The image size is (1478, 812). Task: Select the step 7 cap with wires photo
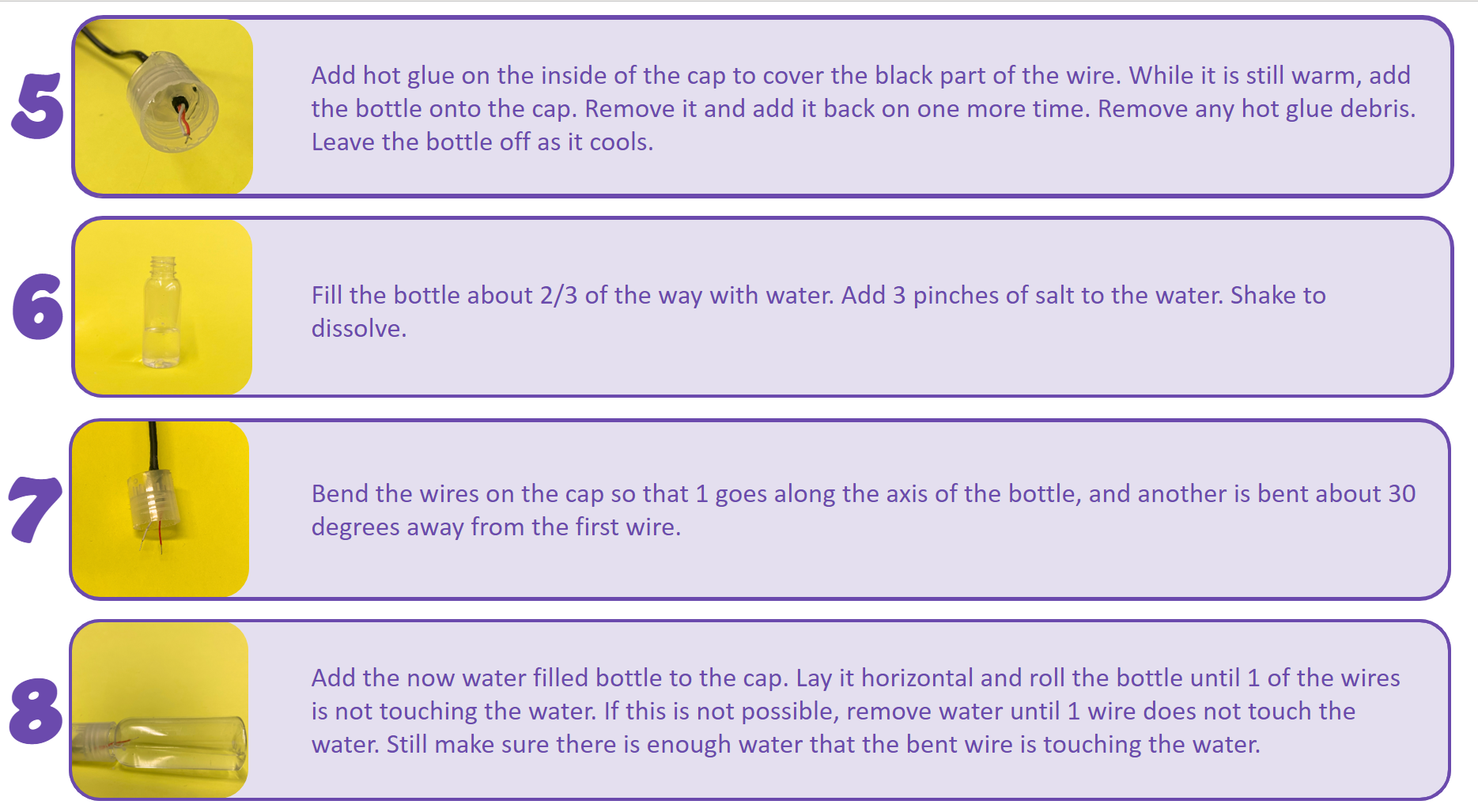pyautogui.click(x=161, y=508)
